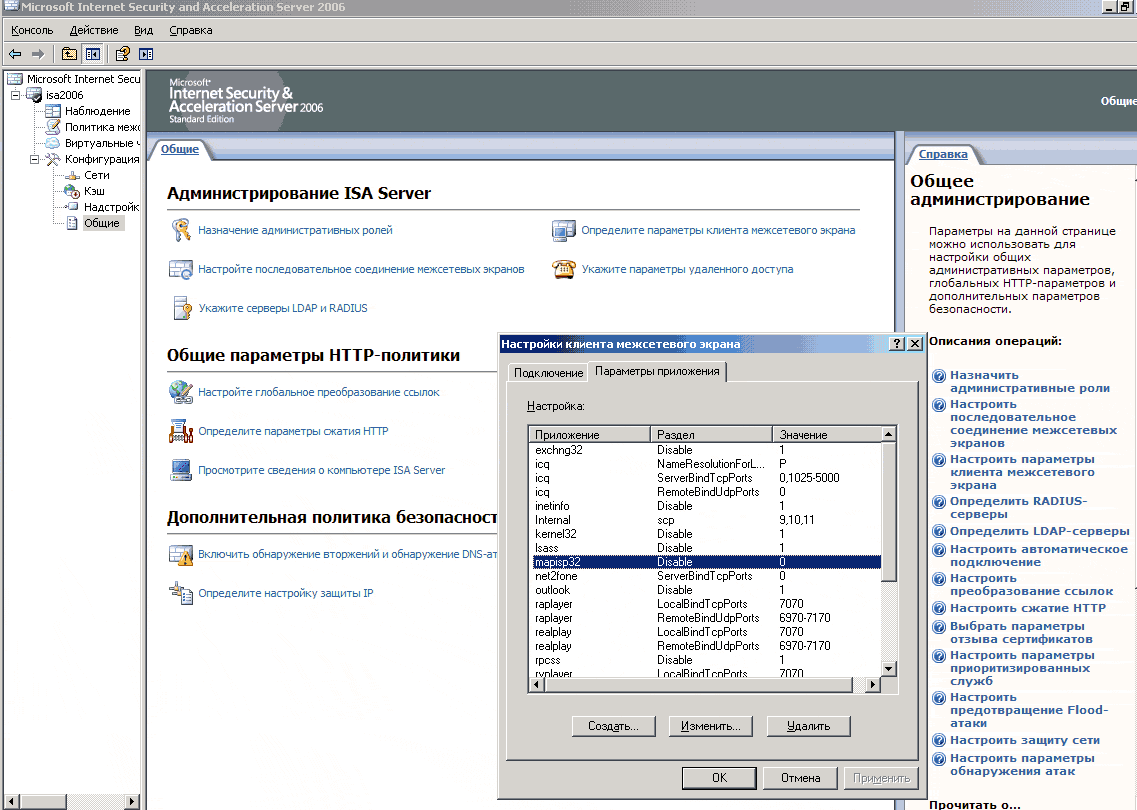The image size is (1137, 810).
Task: Click the Up one level folder icon
Action: (x=69, y=54)
